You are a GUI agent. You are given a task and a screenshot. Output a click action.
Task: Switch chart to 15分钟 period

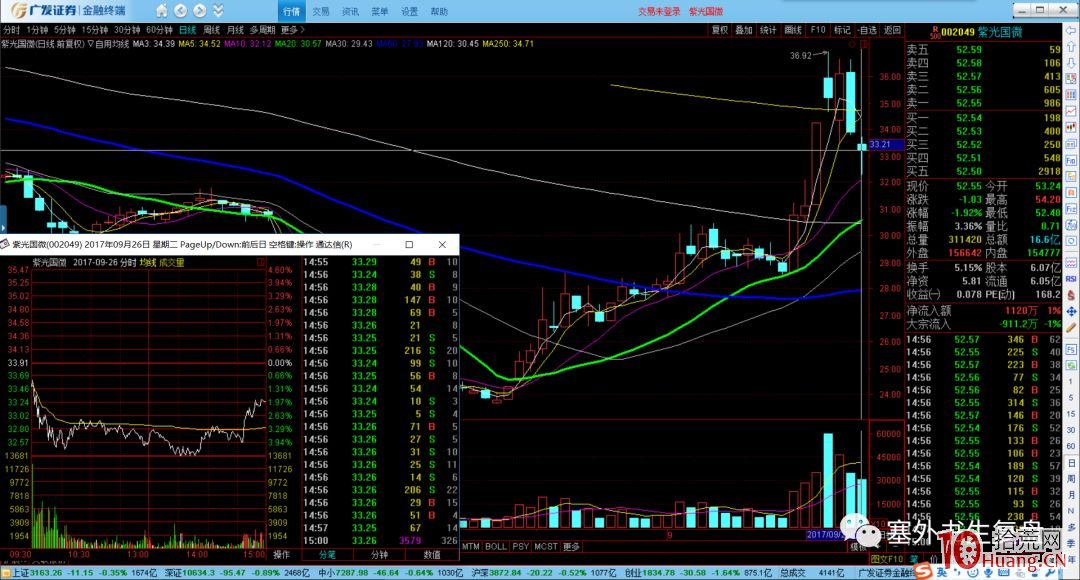click(x=94, y=30)
